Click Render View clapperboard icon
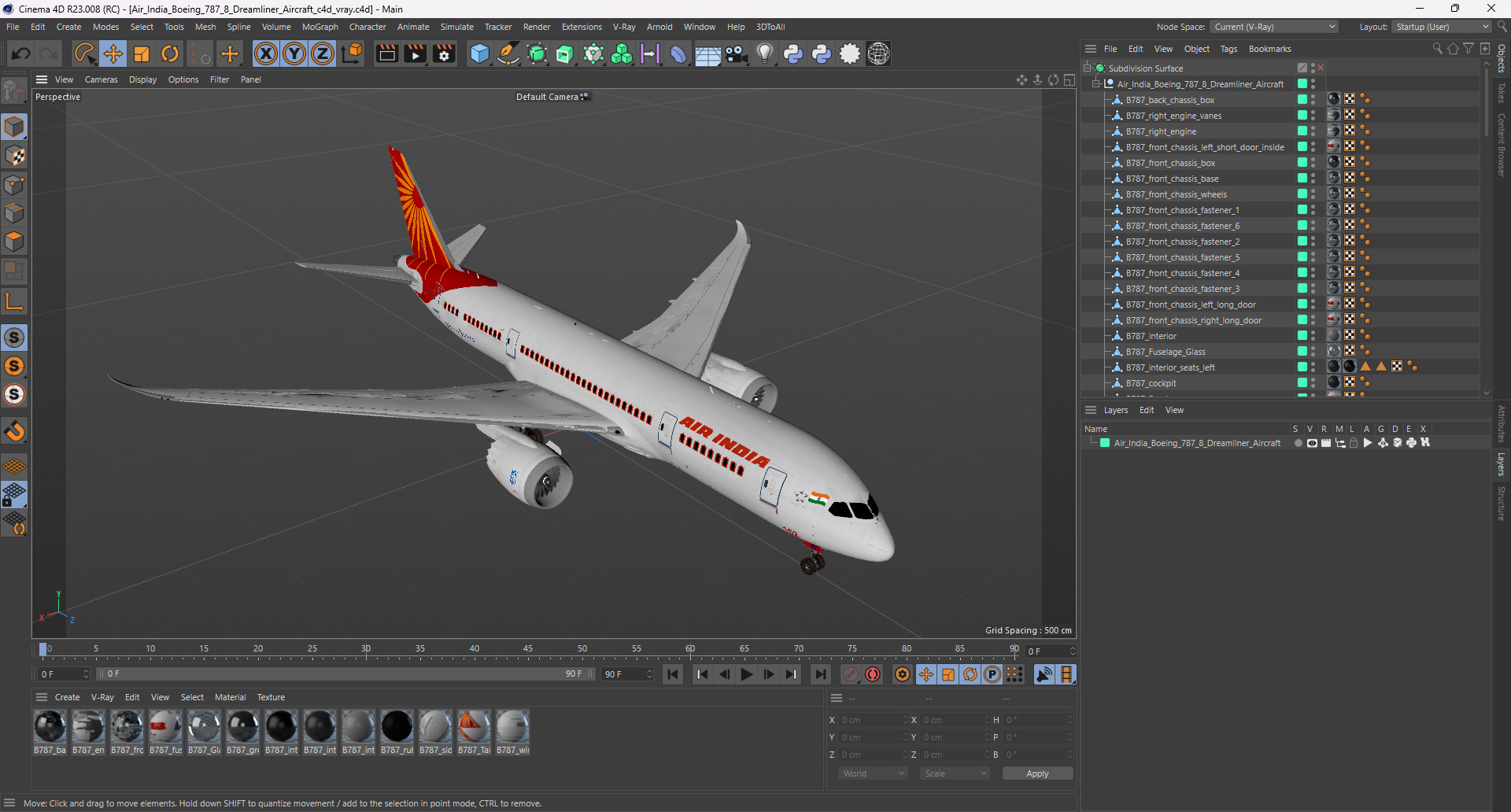The height and width of the screenshot is (812, 1511). 386,54
